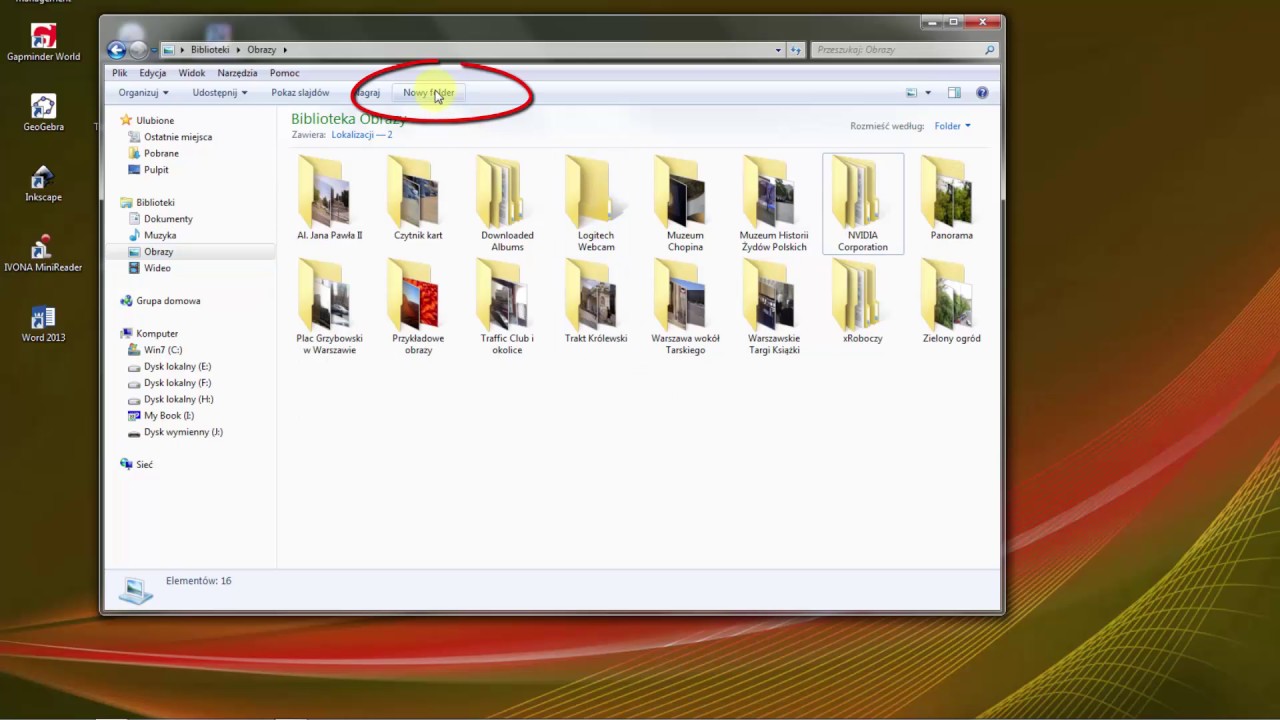The height and width of the screenshot is (720, 1280).
Task: Select Muzyka library in navigation pane
Action: pyautogui.click(x=160, y=235)
